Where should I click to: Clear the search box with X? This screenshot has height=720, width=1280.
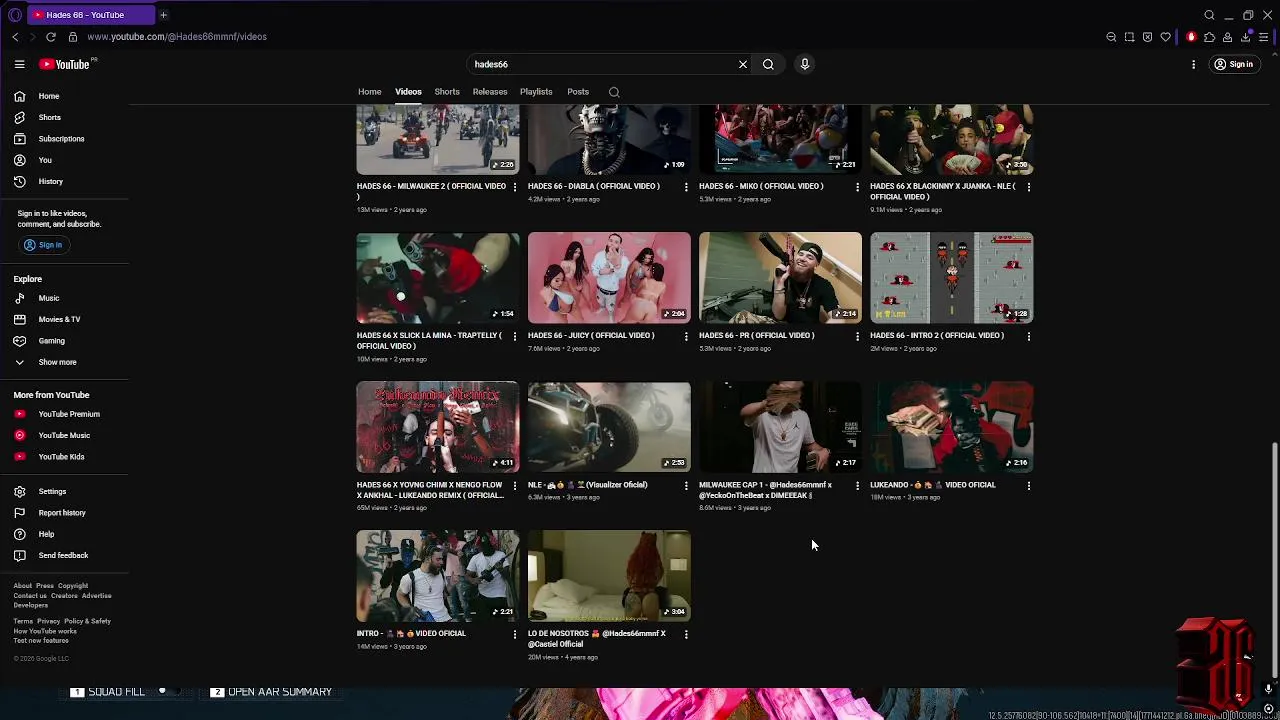click(x=743, y=64)
